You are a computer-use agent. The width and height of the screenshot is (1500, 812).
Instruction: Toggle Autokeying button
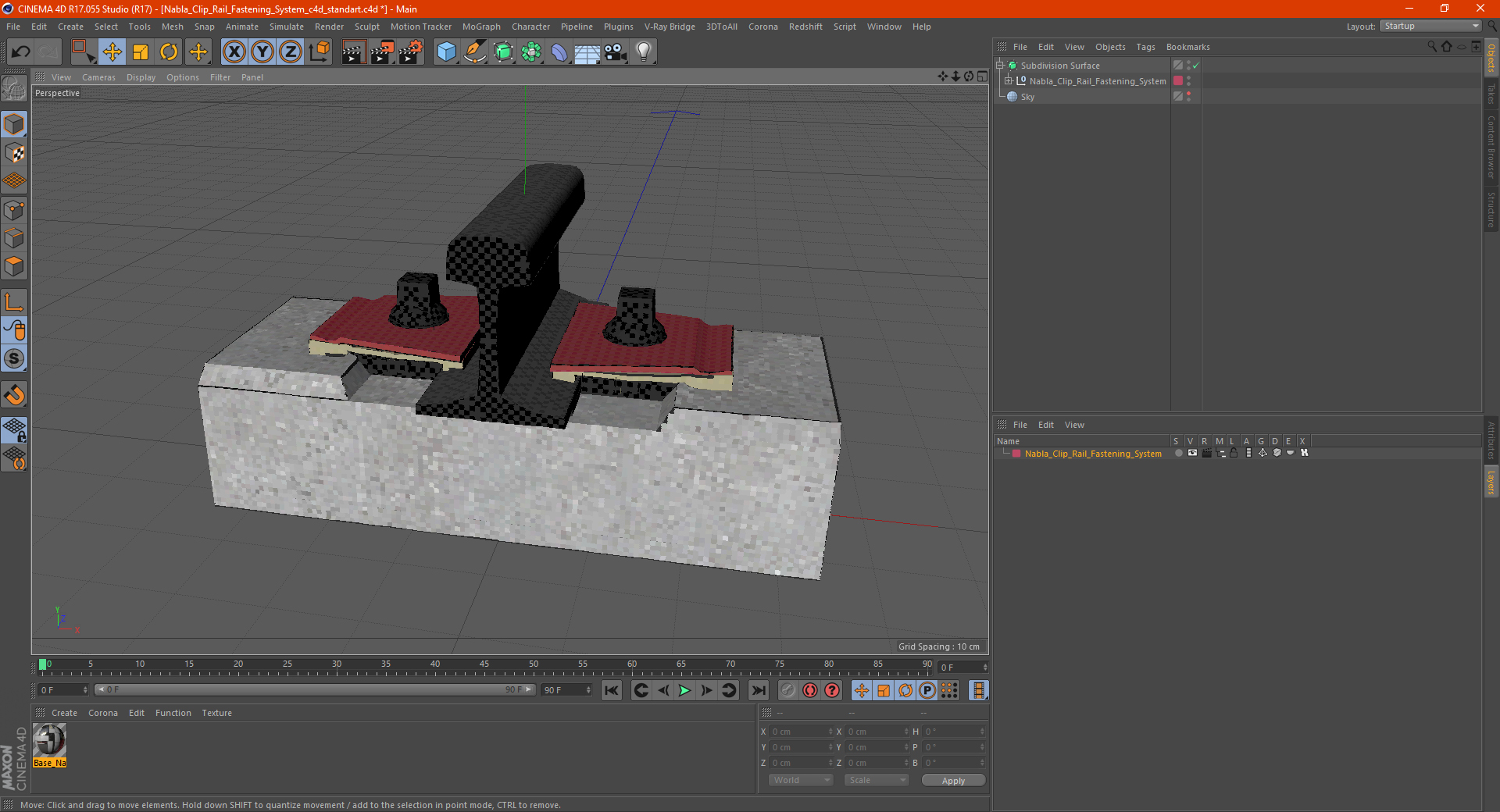(810, 690)
